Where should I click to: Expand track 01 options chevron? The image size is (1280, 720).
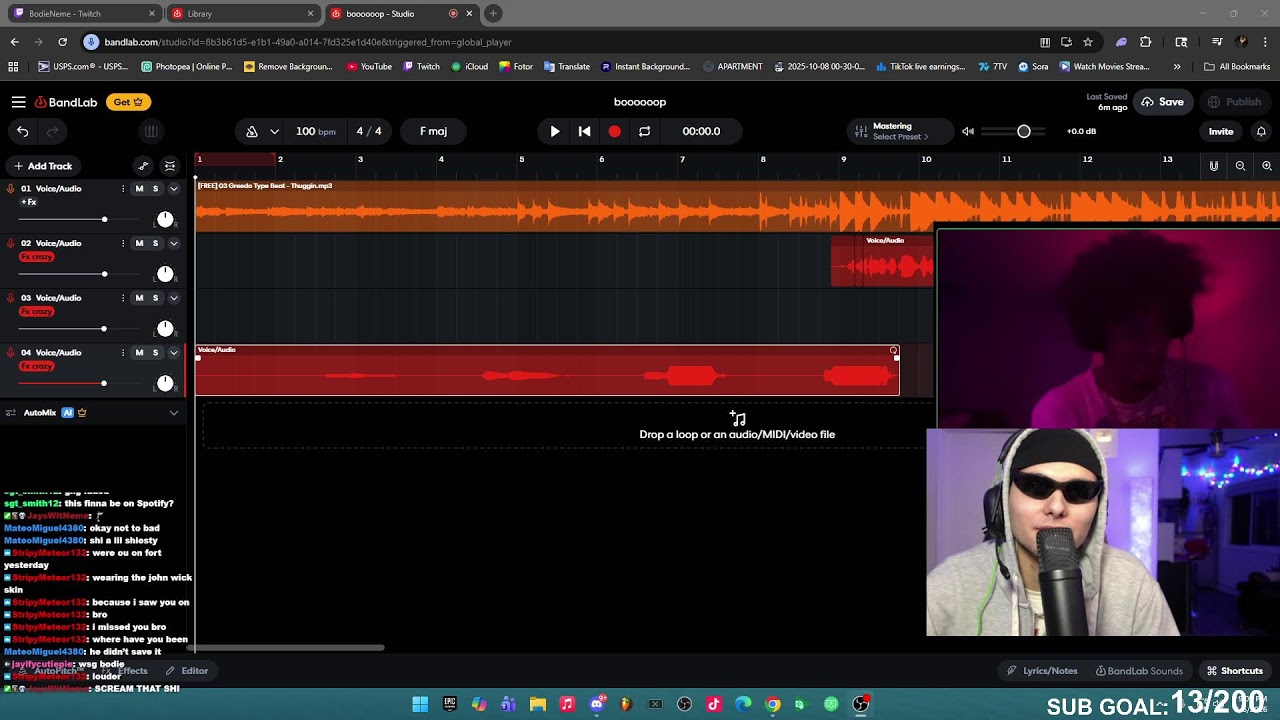[x=173, y=189]
